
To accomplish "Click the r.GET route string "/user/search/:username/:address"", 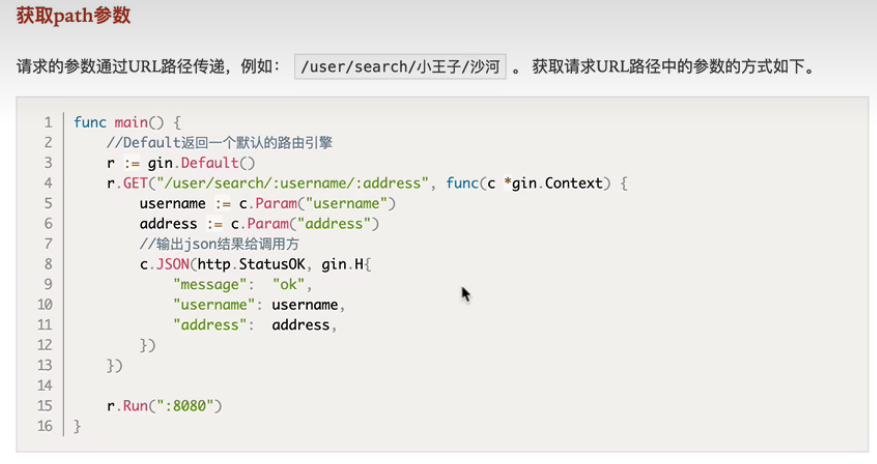I will (289, 183).
